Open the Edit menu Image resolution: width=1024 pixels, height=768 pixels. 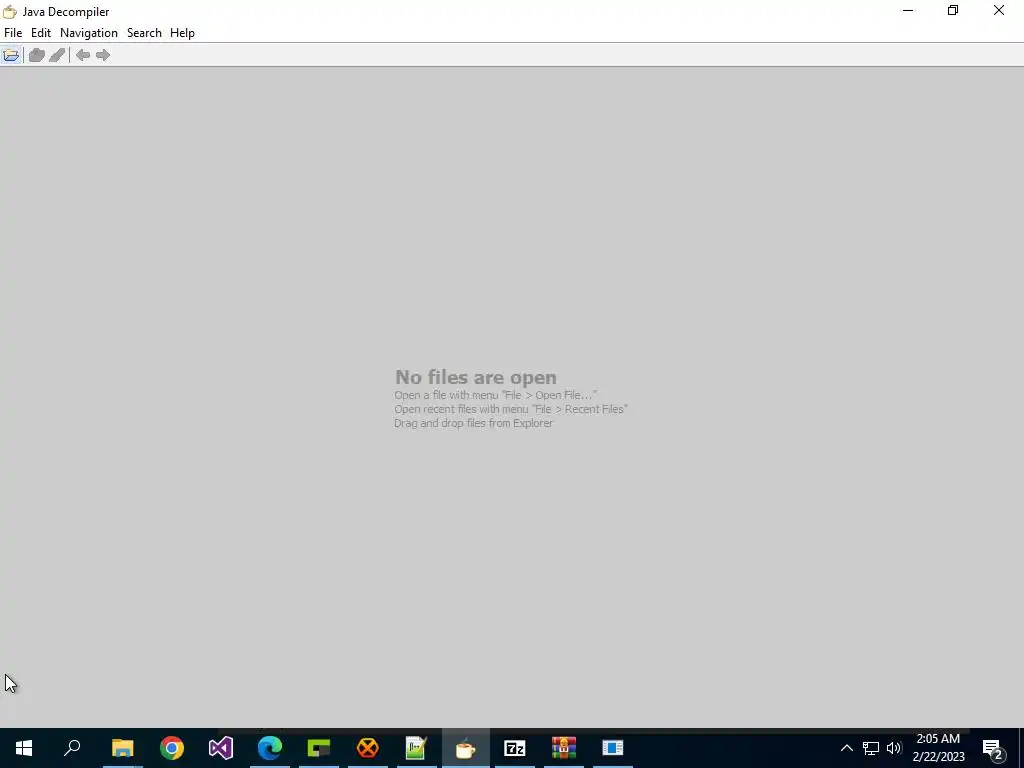coord(40,33)
